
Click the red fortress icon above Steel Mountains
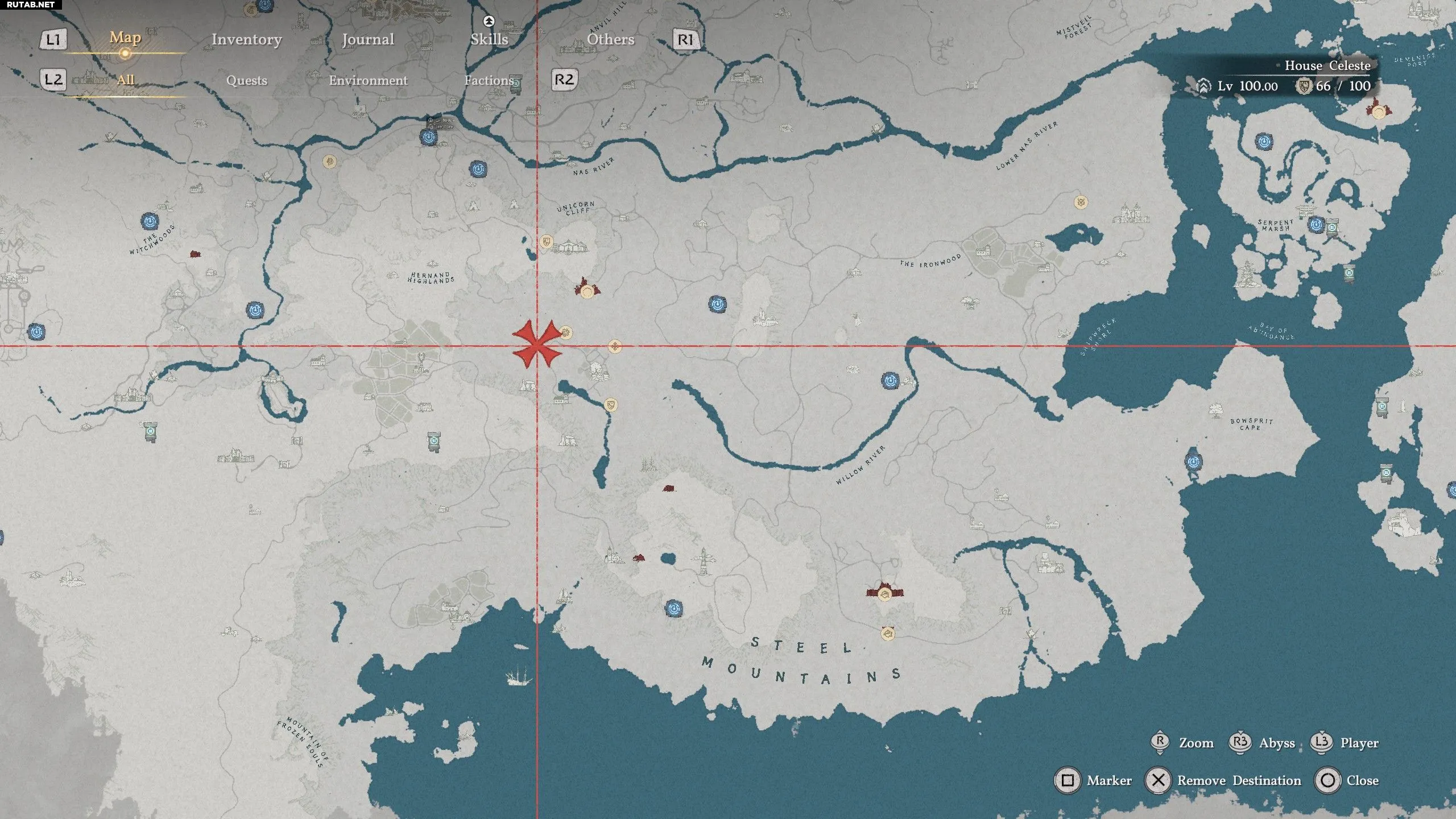click(884, 593)
